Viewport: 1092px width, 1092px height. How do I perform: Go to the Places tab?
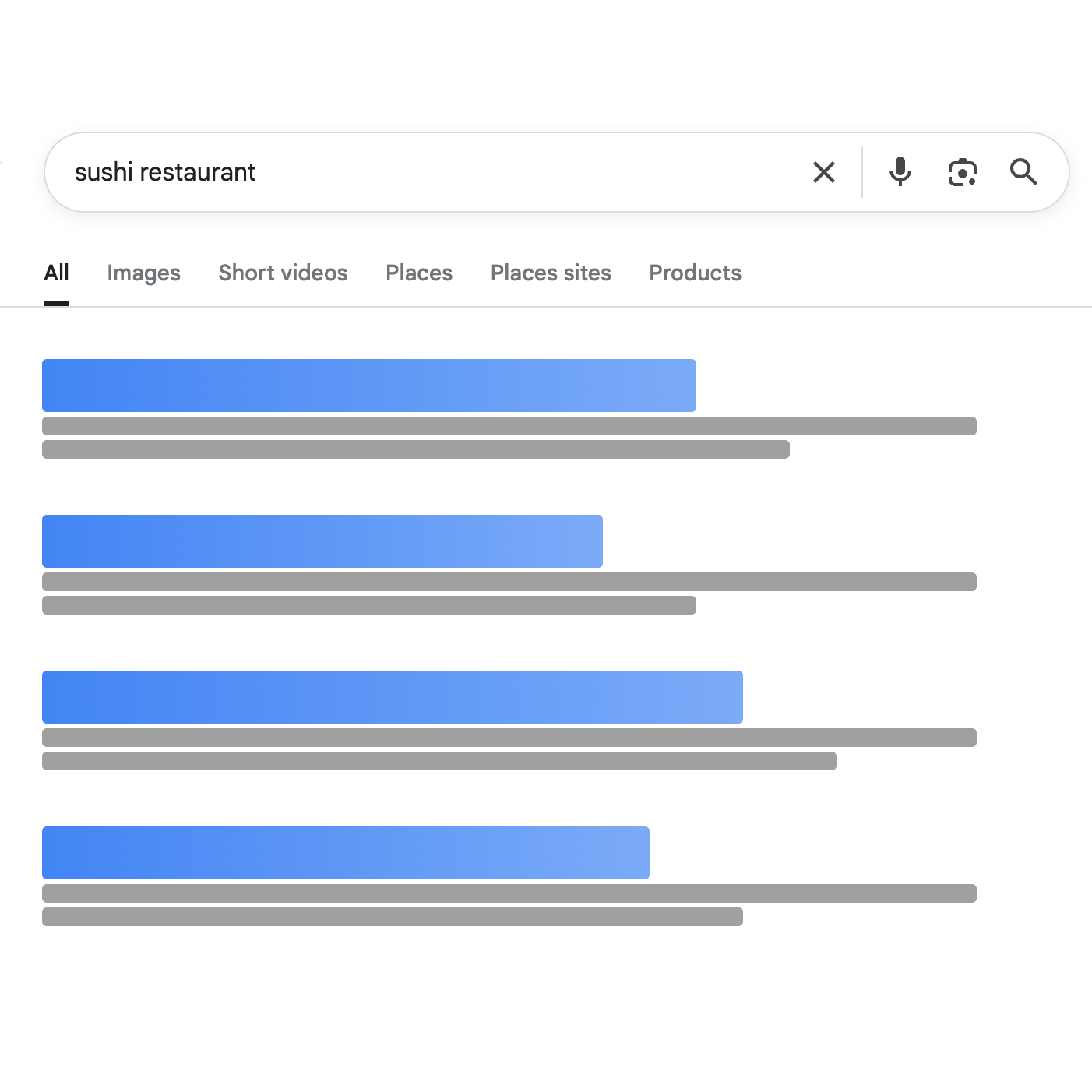point(419,273)
